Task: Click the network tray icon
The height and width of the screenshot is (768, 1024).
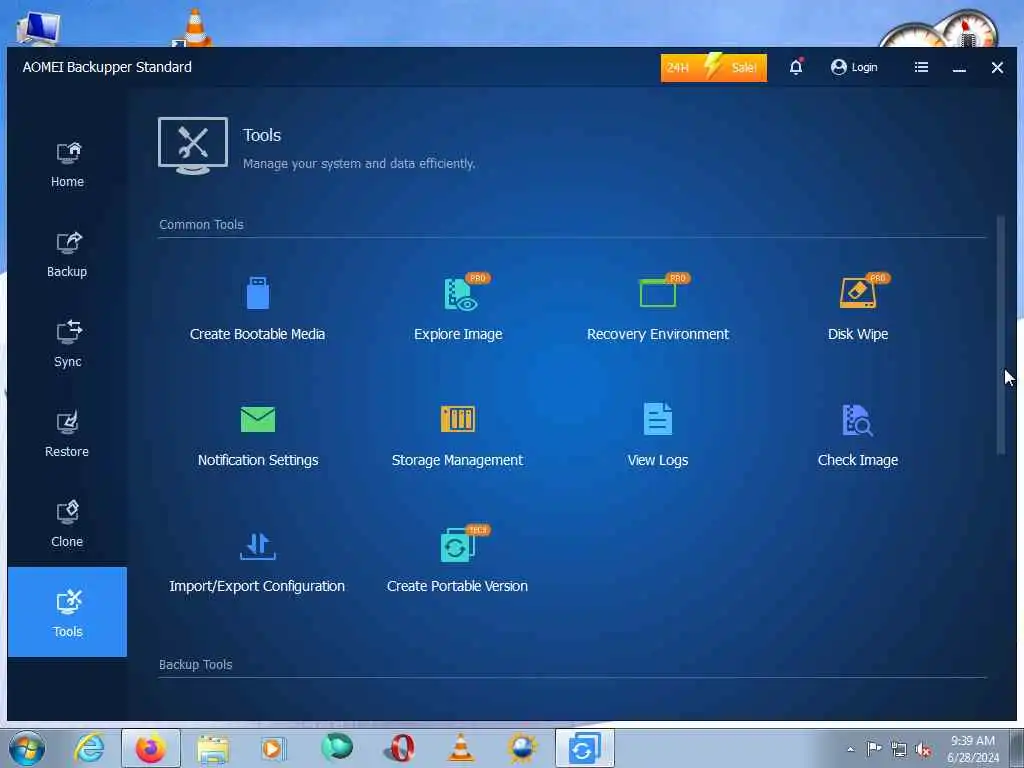Action: [x=899, y=749]
